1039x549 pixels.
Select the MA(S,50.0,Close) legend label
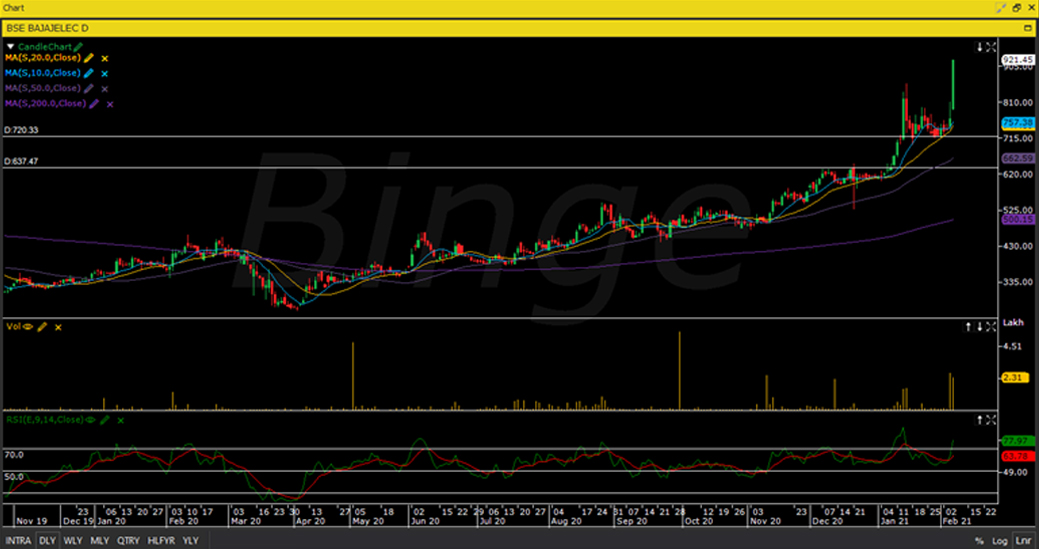coord(42,88)
